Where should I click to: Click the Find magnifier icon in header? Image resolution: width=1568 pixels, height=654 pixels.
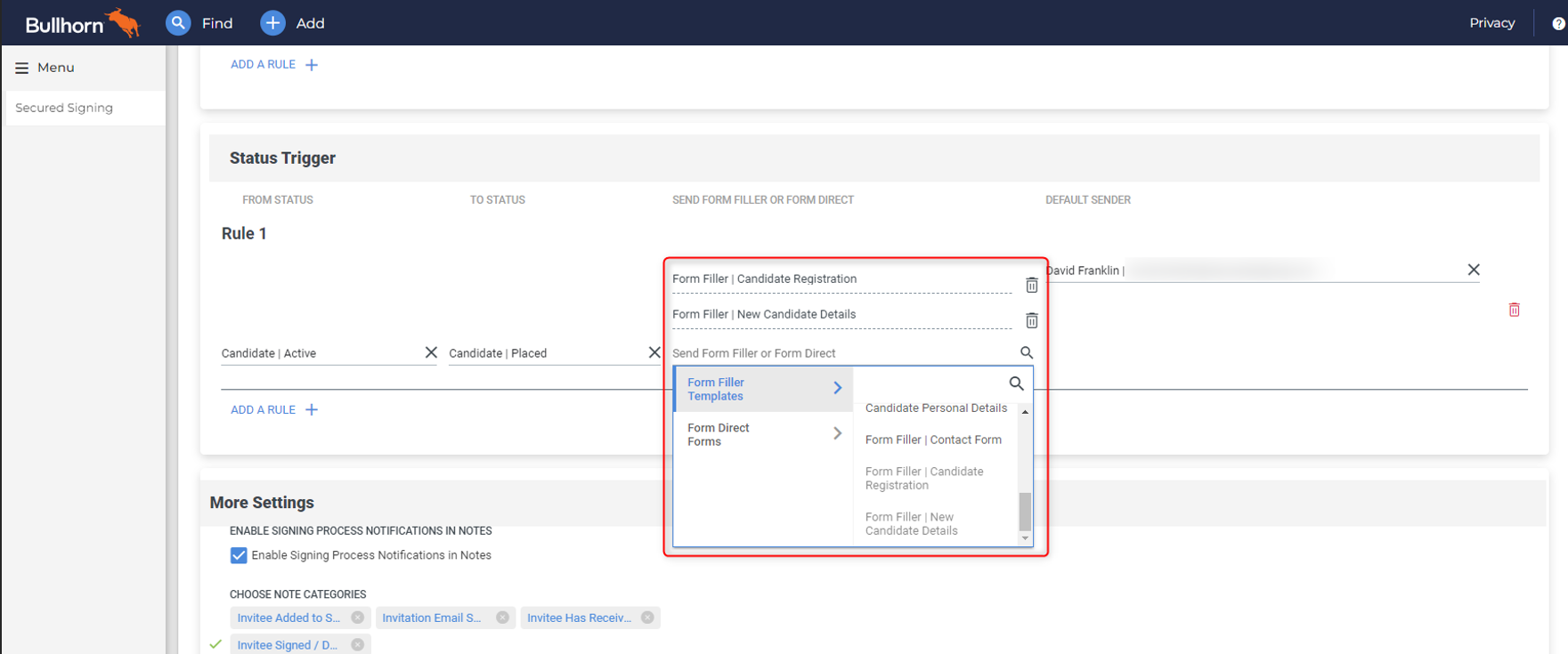point(178,23)
